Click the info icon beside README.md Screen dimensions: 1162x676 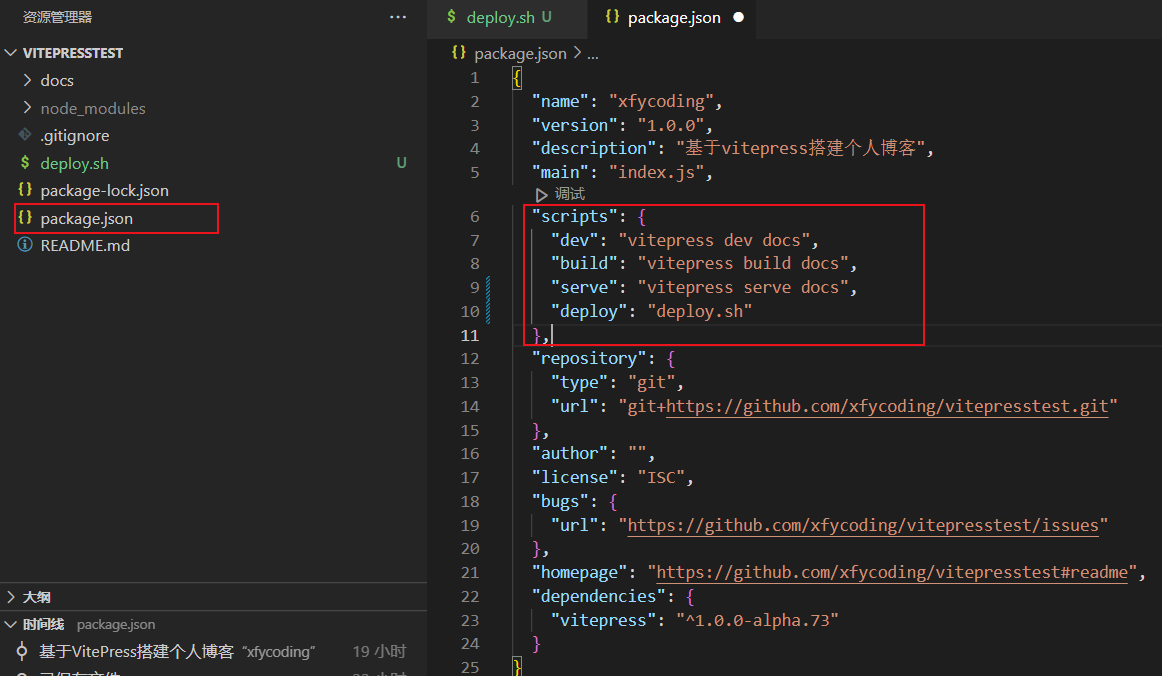pyautogui.click(x=25, y=245)
